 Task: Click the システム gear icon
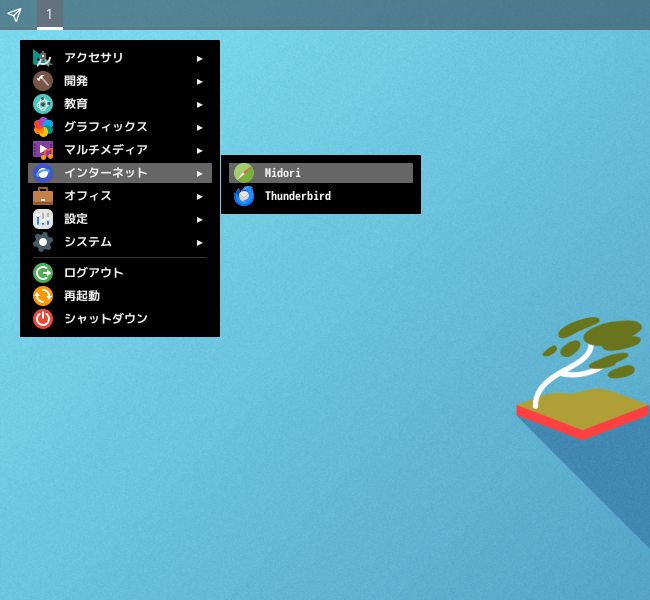[x=43, y=242]
